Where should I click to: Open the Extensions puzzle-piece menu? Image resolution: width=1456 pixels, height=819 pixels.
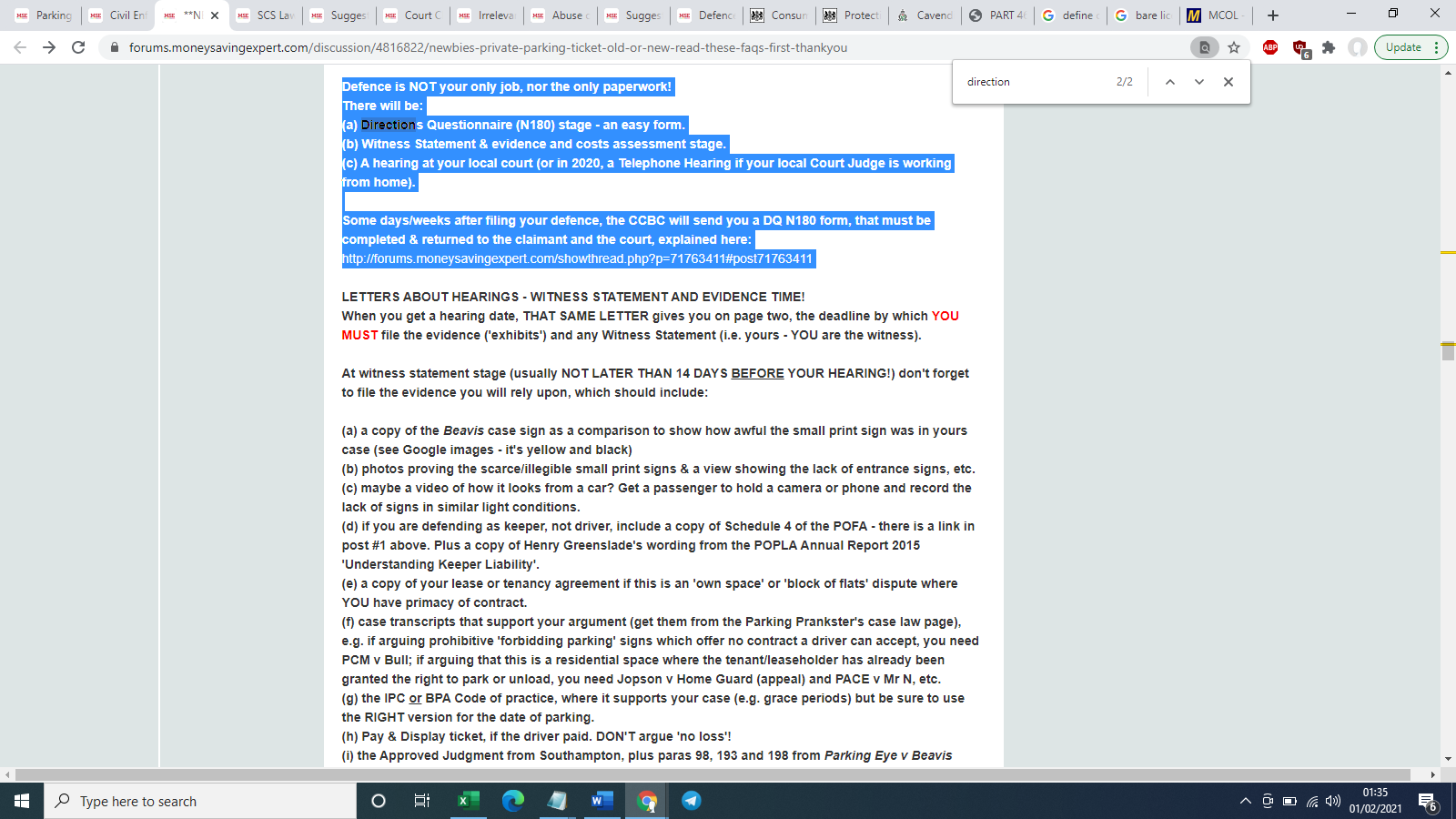click(x=1329, y=47)
